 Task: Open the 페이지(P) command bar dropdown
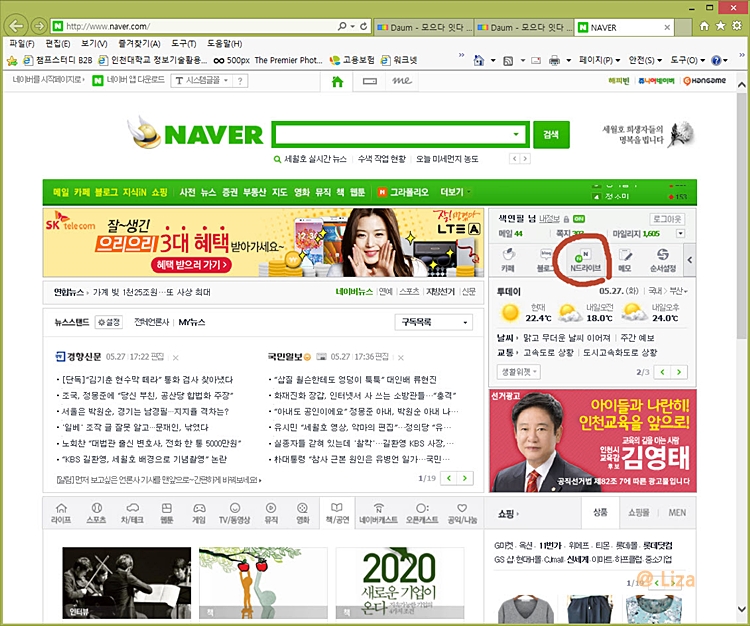600,60
